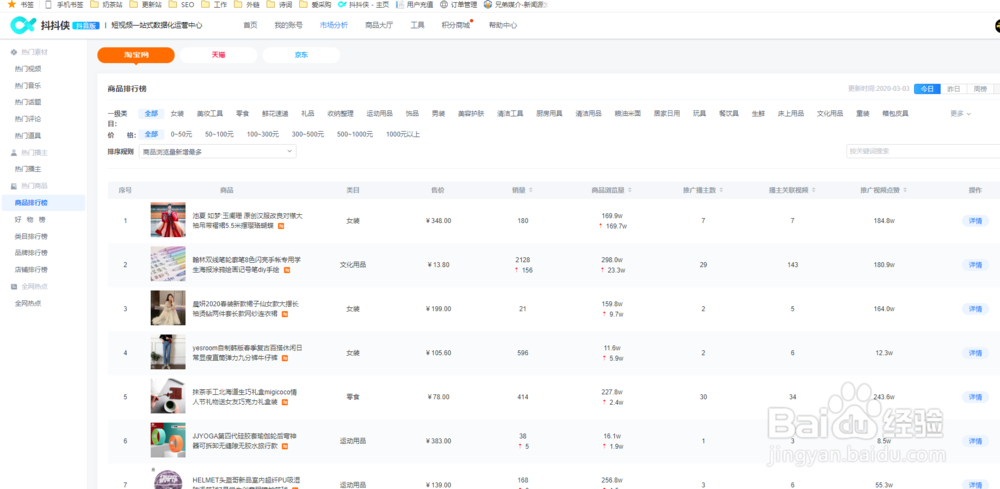Viewport: 1000px width, 489px height.
Task: Open the 抖抖侠 - 主页 bookmark
Action: click(x=363, y=4)
